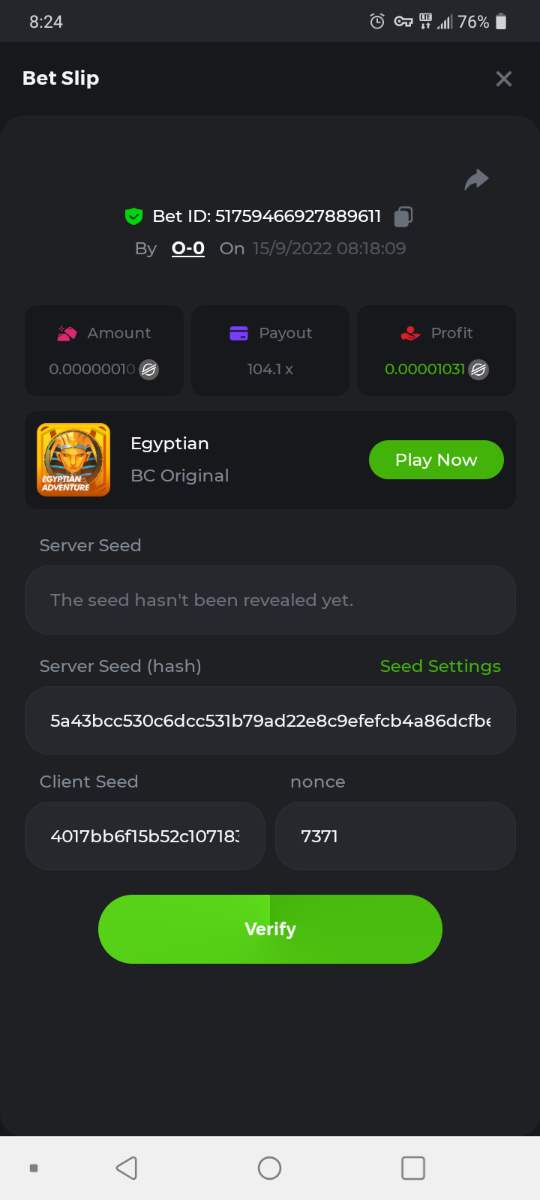Screen dimensions: 540x1200
Task: Tap the Android back navigation button
Action: [x=126, y=1168]
